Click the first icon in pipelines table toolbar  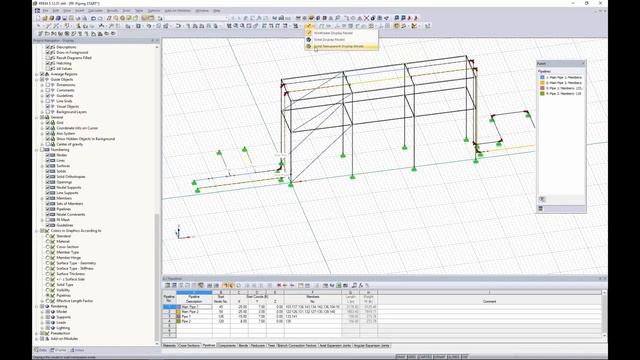pyautogui.click(x=167, y=285)
